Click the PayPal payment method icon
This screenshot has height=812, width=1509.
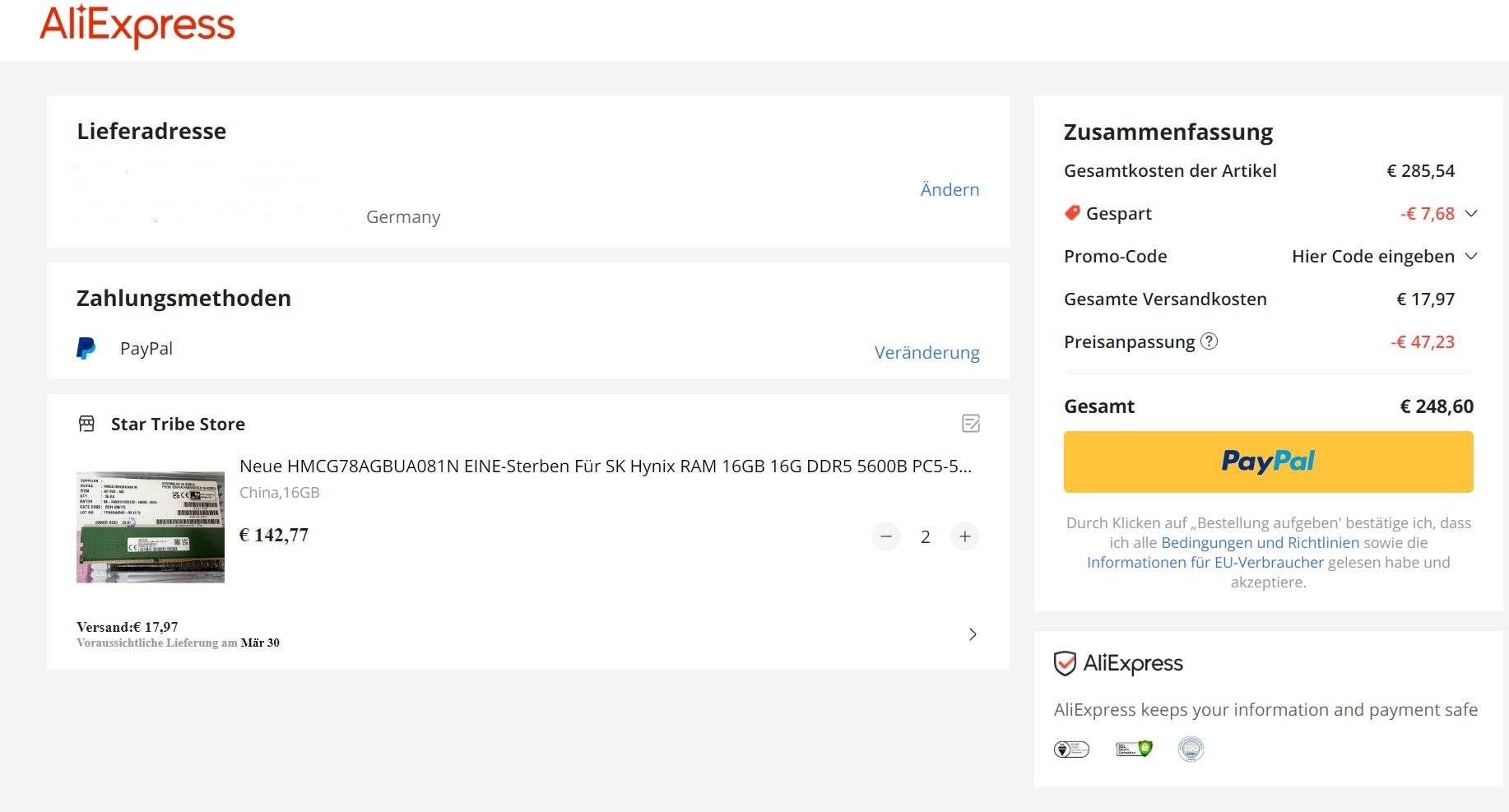pos(86,348)
